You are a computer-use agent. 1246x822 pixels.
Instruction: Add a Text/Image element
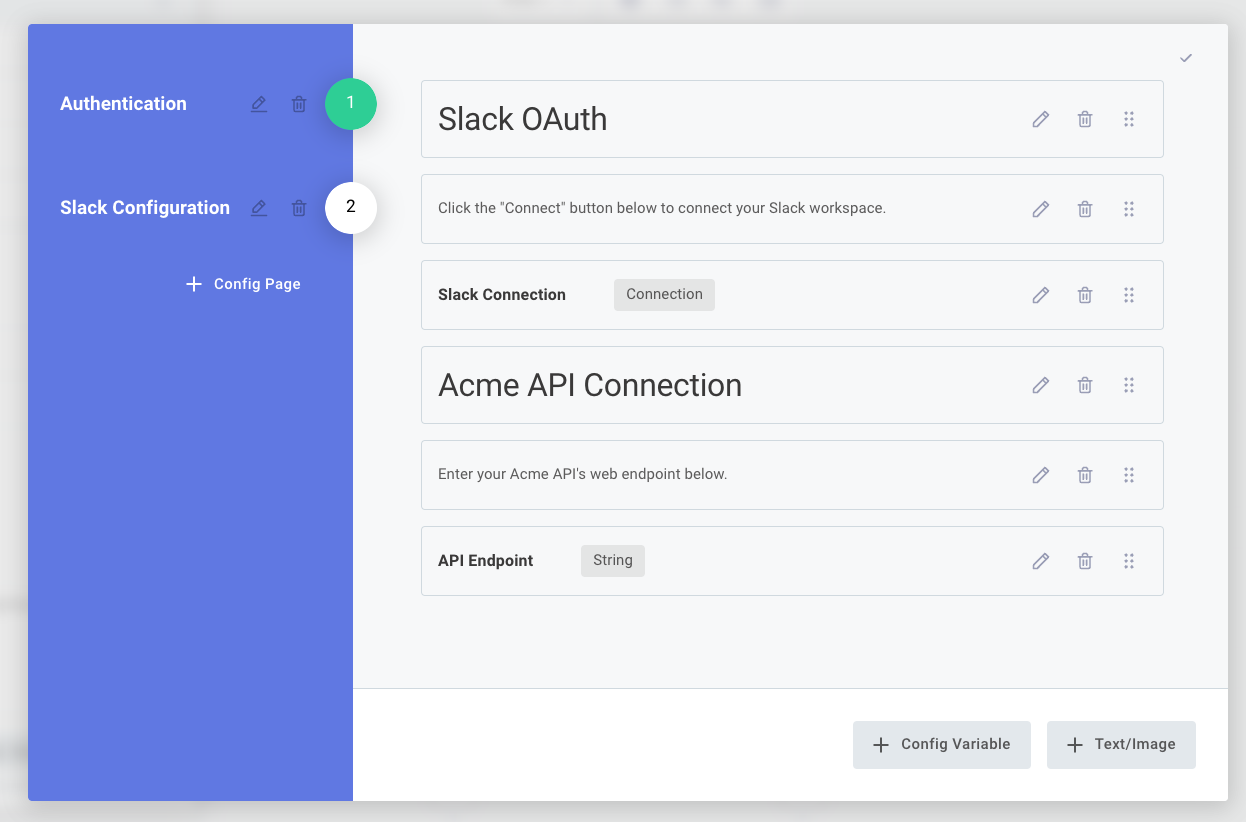tap(1121, 744)
